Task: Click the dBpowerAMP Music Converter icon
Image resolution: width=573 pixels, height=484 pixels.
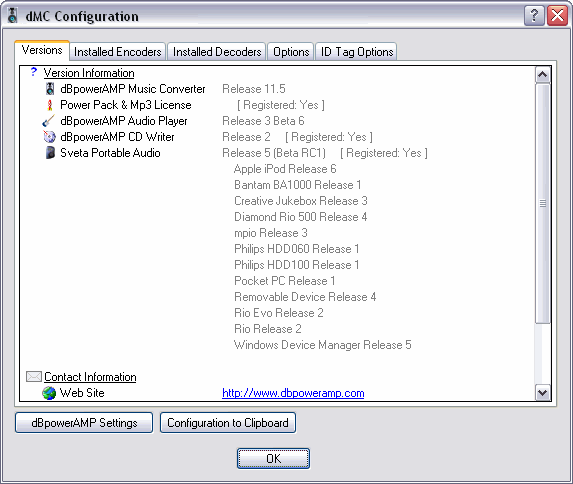Action: 50,89
